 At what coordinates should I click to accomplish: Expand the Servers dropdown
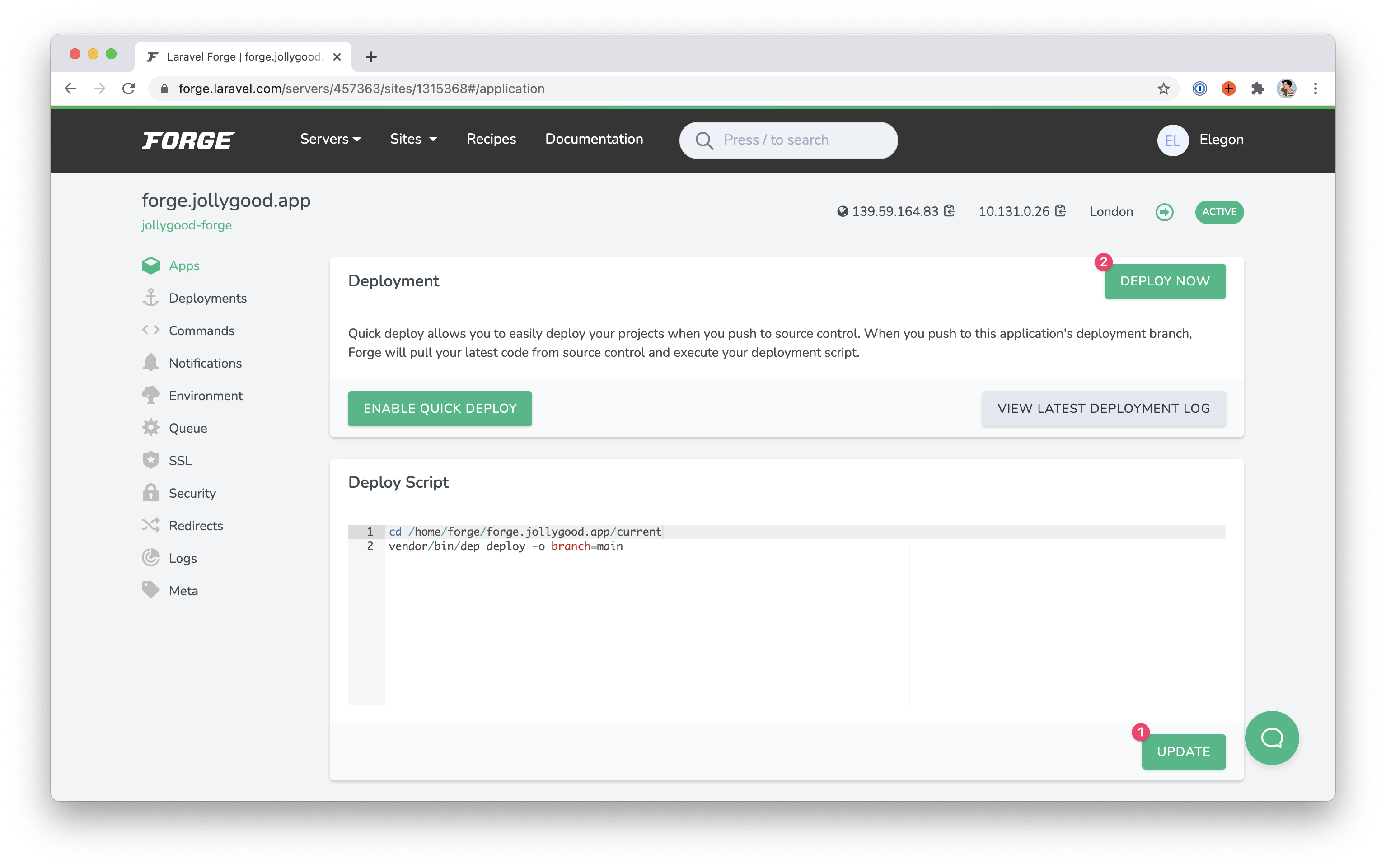(x=330, y=139)
